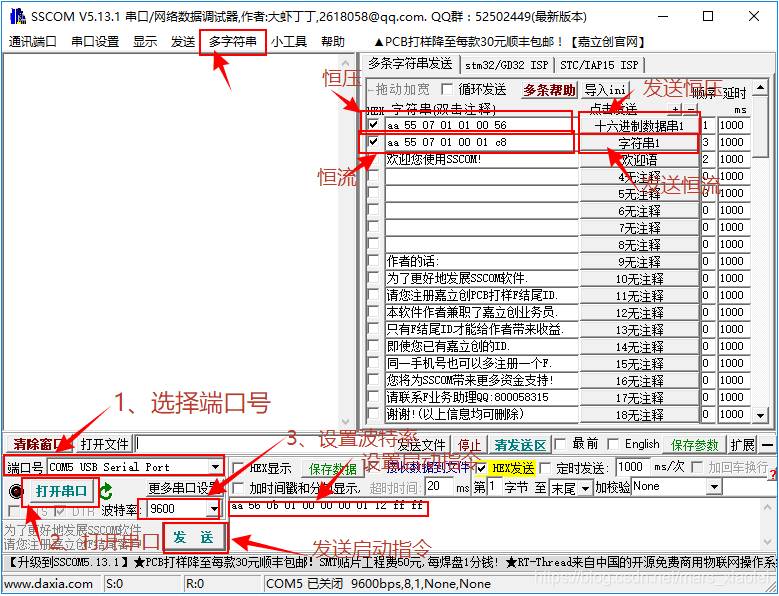Click the 打开串口 button
This screenshot has width=779, height=596.
coord(61,492)
